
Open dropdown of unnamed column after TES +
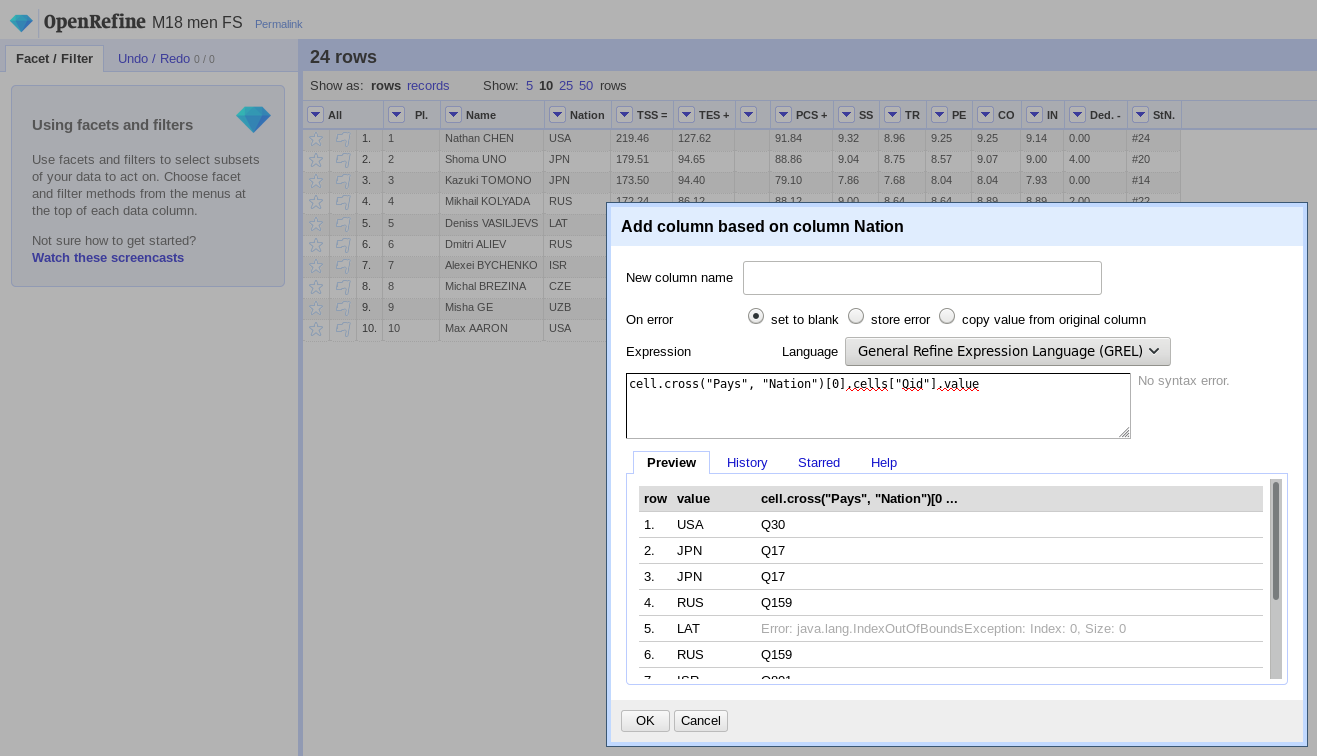749,114
